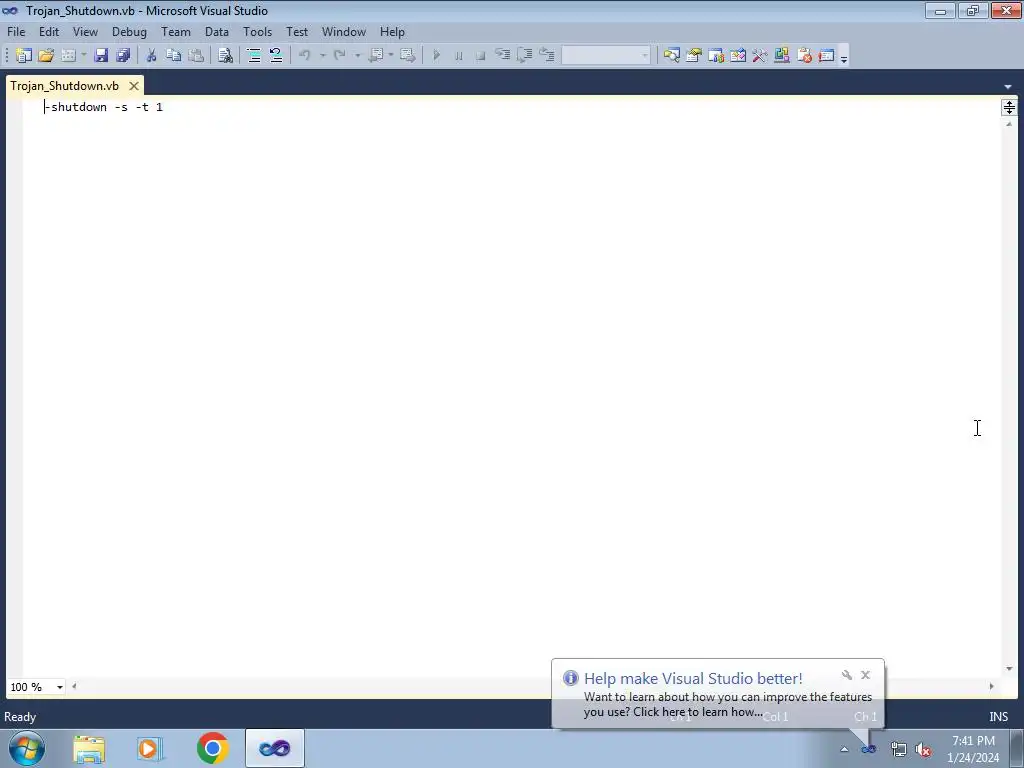Open the Window menu
The width and height of the screenshot is (1024, 768).
[344, 31]
